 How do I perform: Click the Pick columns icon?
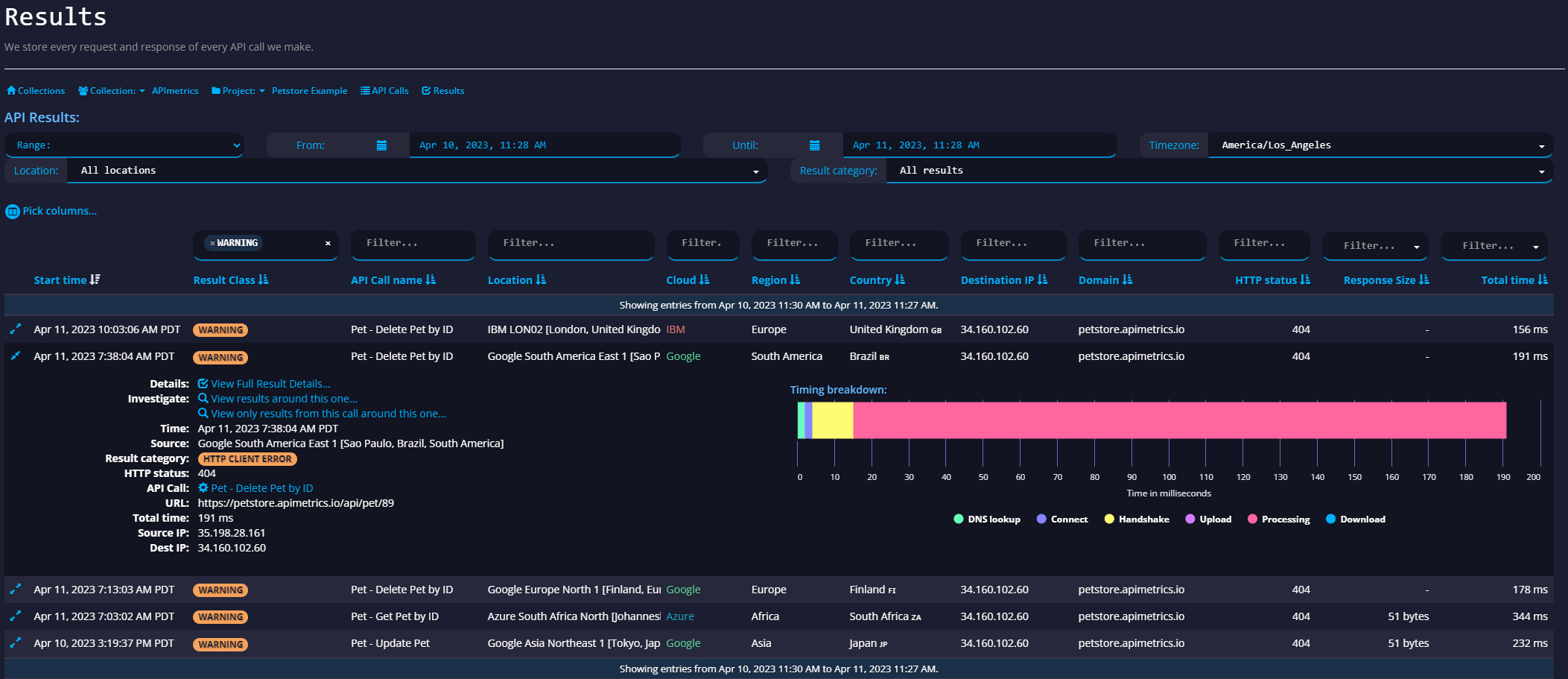pyautogui.click(x=13, y=212)
